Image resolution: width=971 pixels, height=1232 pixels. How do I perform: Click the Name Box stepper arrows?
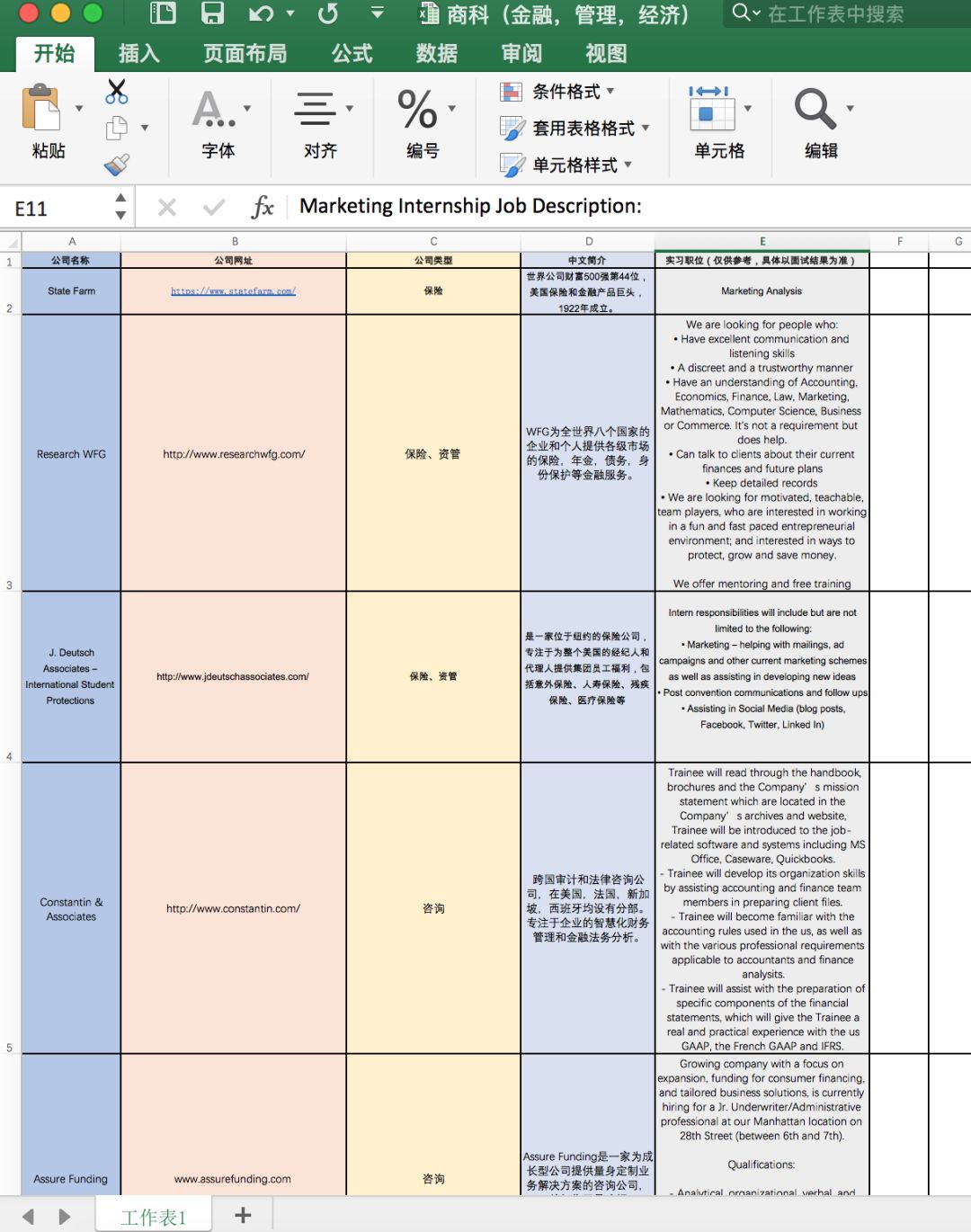click(120, 208)
